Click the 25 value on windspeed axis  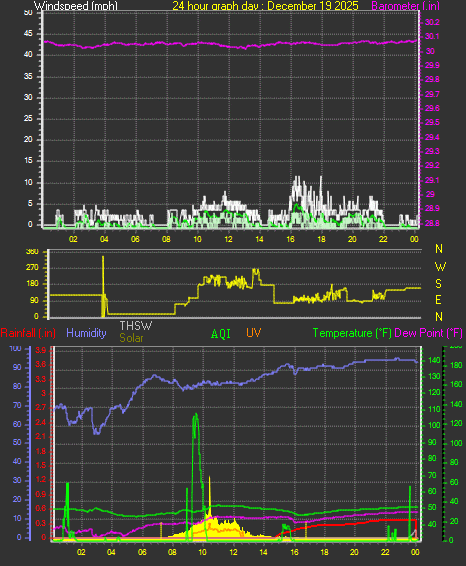(28, 118)
